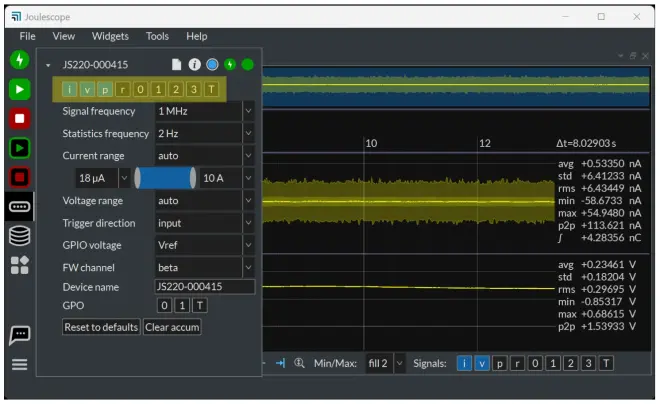The width and height of the screenshot is (660, 404).
Task: Click Reset to defaults button
Action: tap(101, 327)
